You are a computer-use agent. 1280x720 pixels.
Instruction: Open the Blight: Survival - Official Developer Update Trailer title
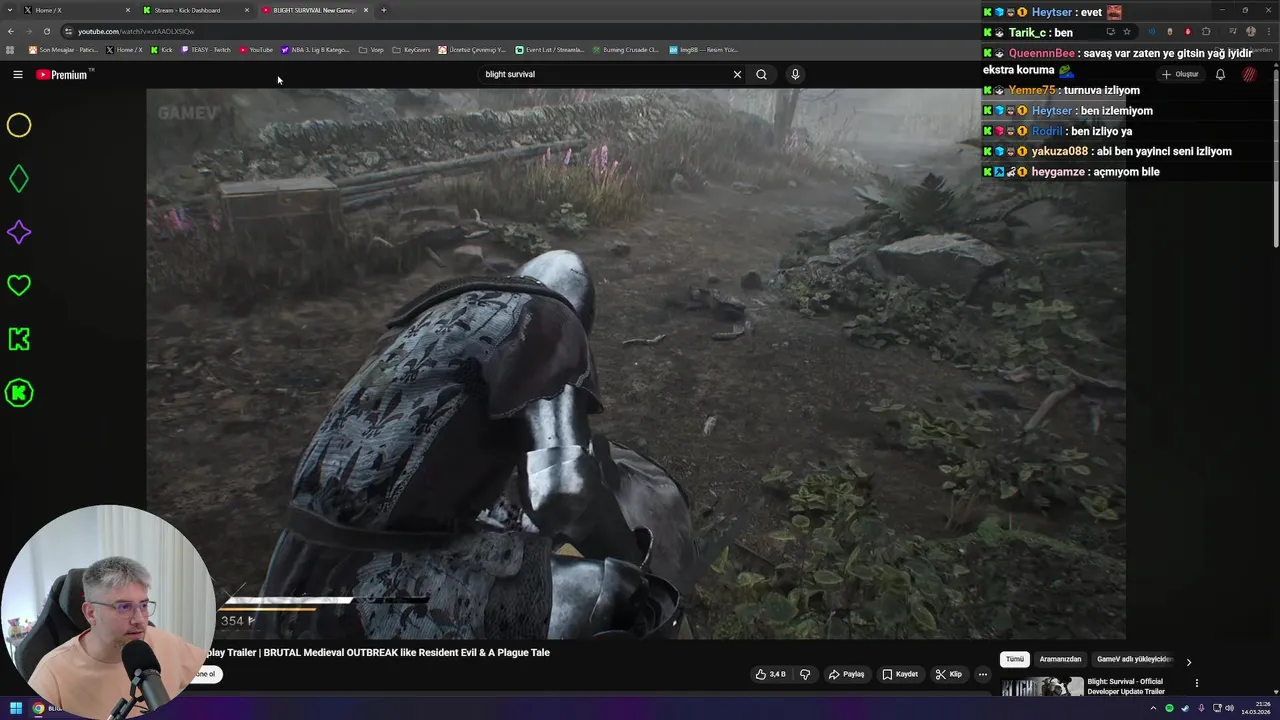[x=1127, y=686]
